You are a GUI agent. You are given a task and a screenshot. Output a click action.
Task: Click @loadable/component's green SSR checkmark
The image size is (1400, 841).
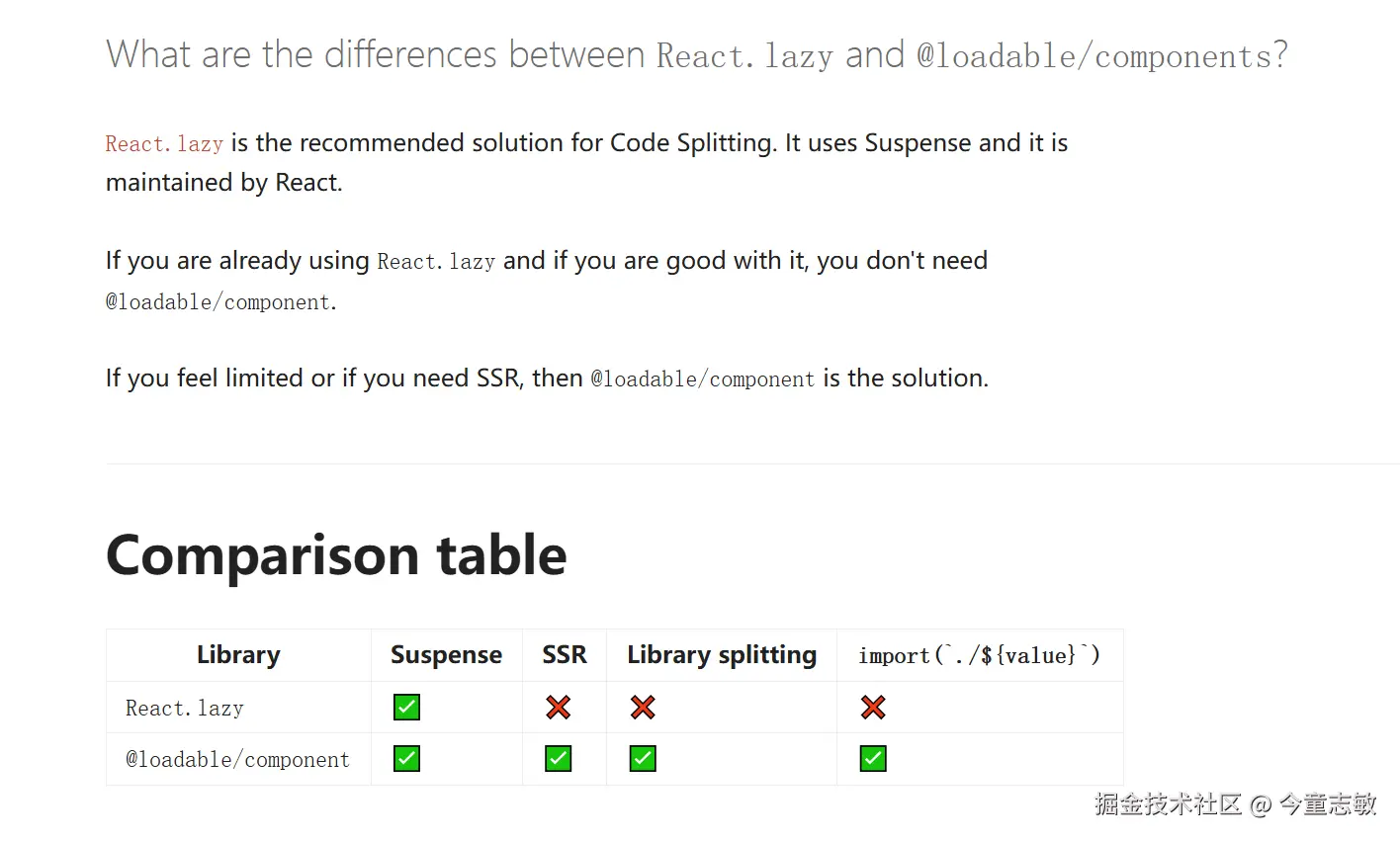tap(559, 759)
